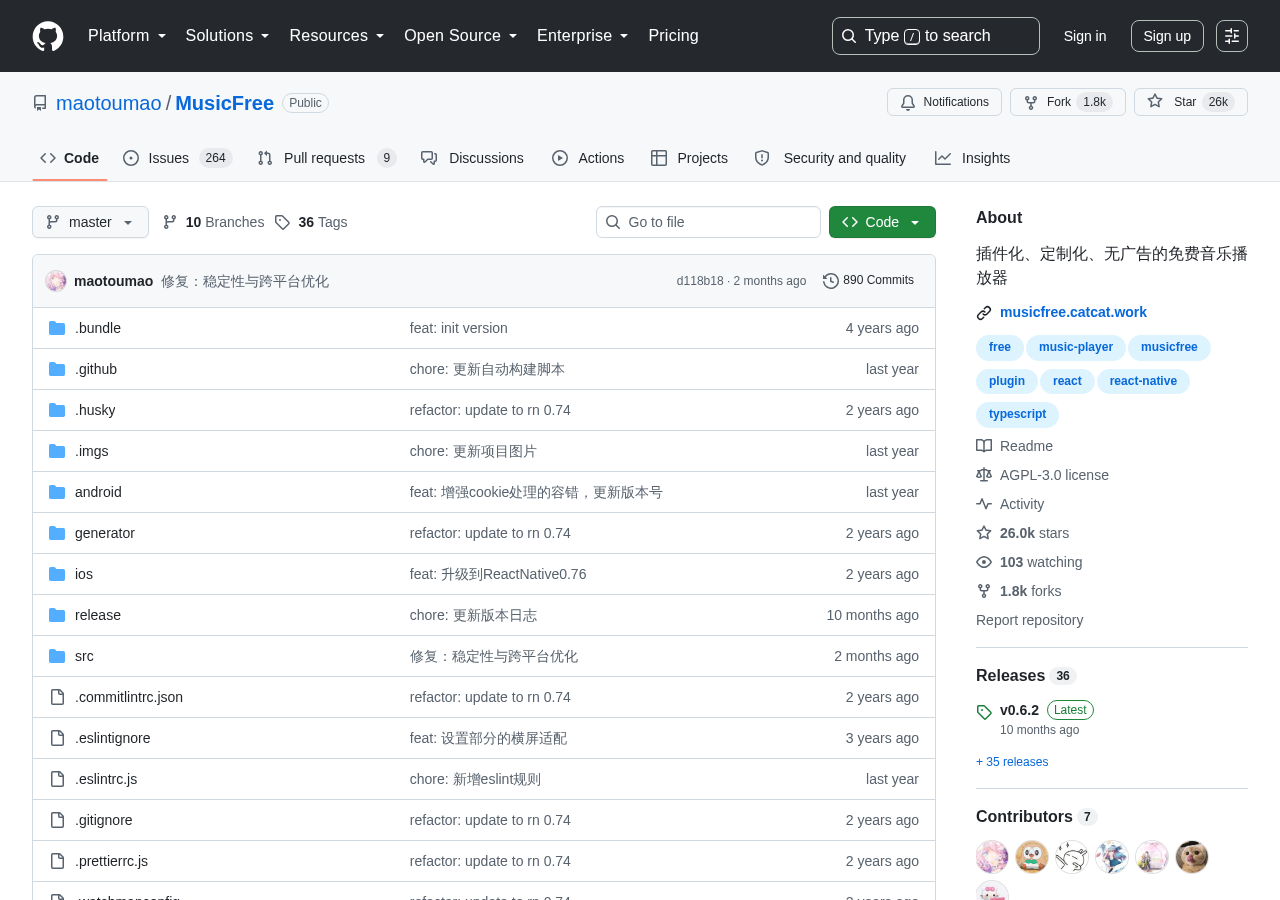Click the header search box
1280x900 pixels.
point(936,36)
